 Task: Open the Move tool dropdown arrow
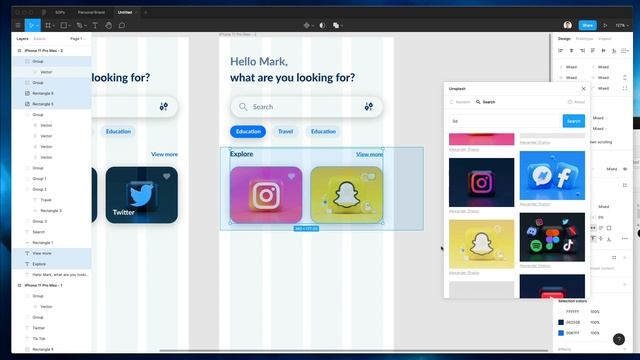point(37,26)
